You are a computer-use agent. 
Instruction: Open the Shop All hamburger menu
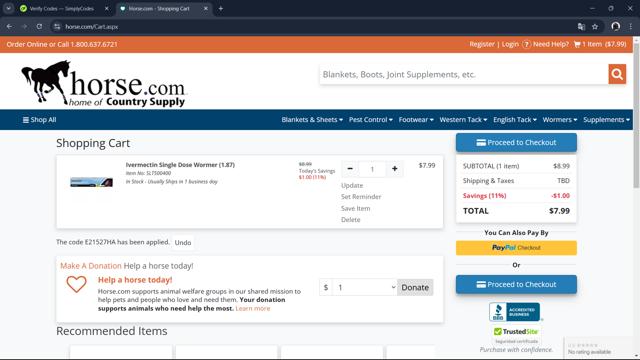(x=39, y=120)
